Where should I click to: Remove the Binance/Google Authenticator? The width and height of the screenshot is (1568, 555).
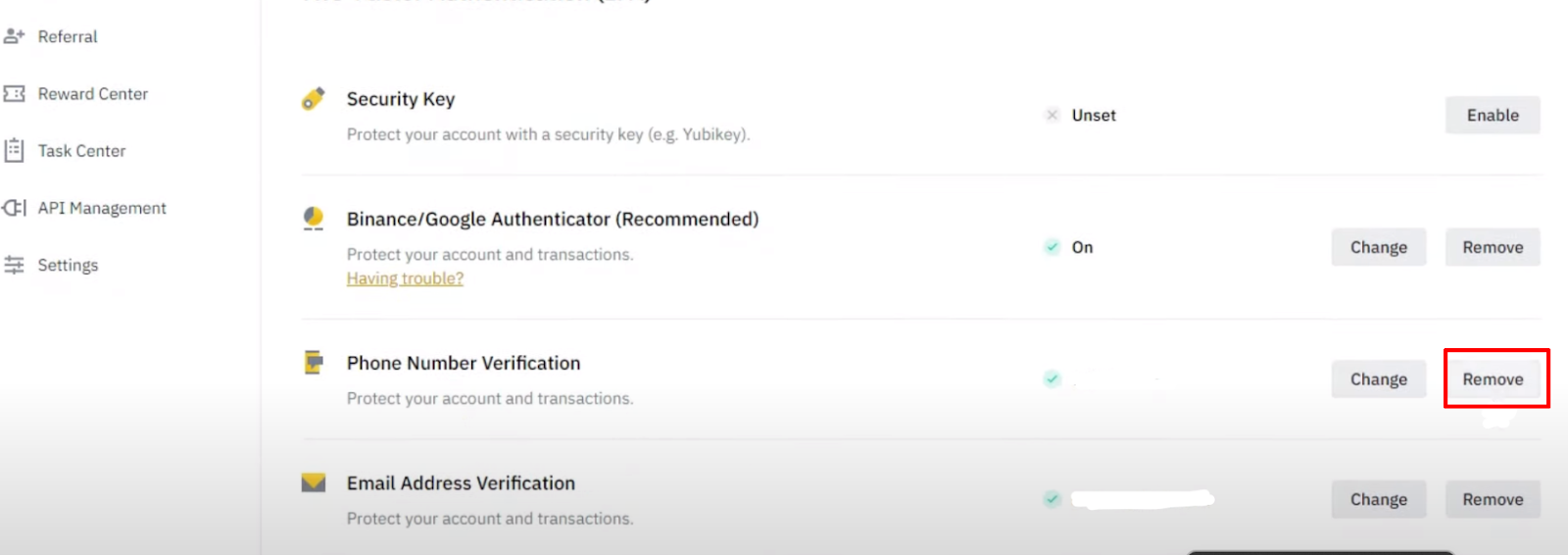click(x=1493, y=247)
